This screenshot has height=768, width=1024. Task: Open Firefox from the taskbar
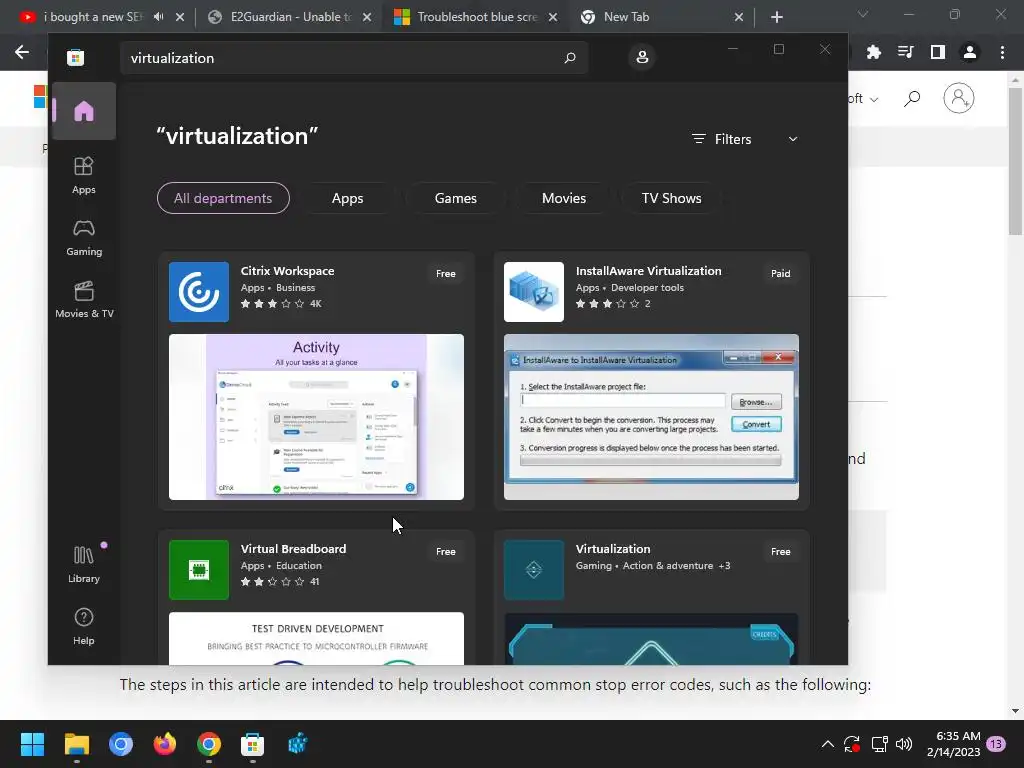(165, 744)
